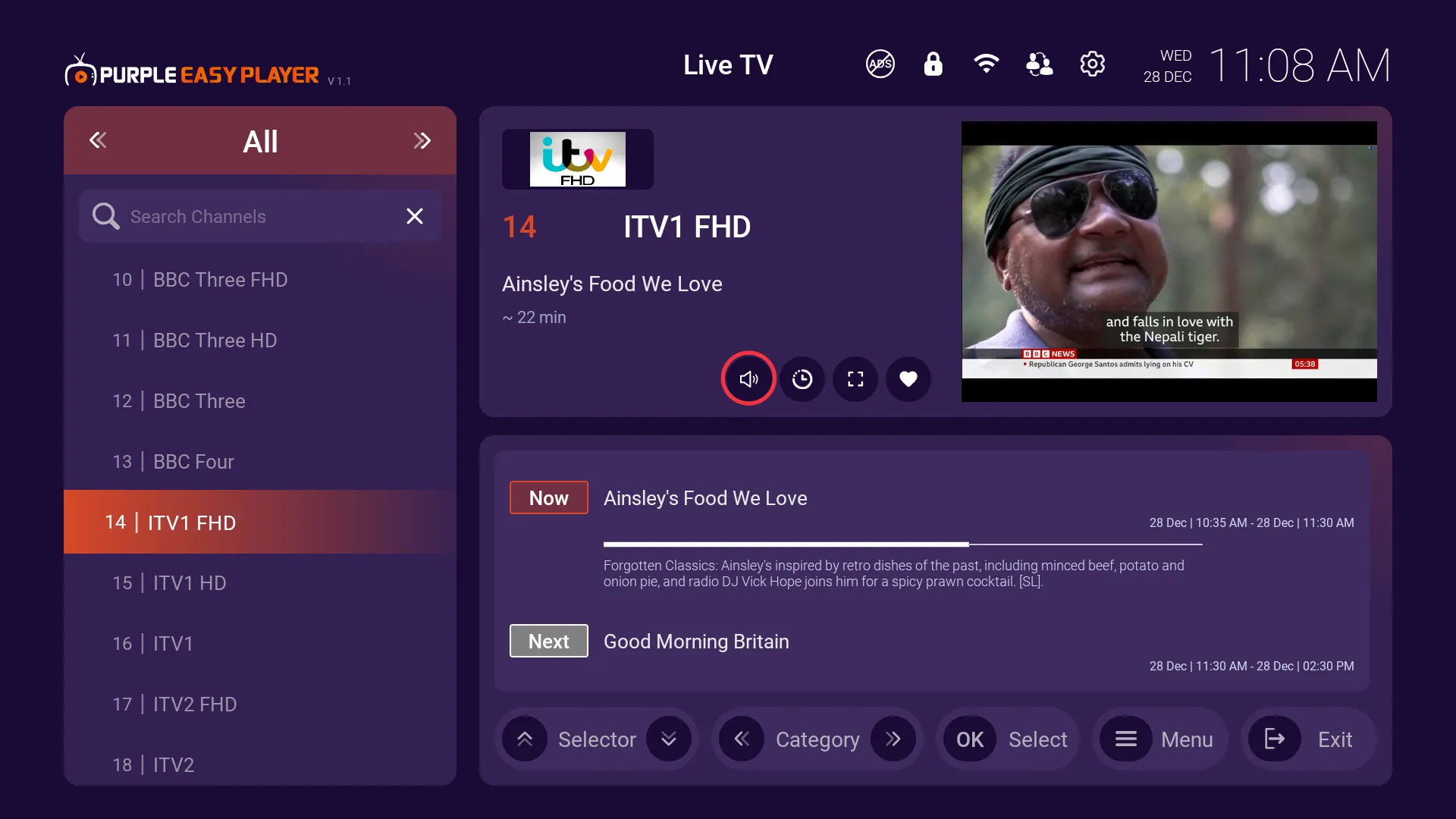The width and height of the screenshot is (1456, 819).
Task: Select channel 12 BBC Three
Action: (x=260, y=401)
